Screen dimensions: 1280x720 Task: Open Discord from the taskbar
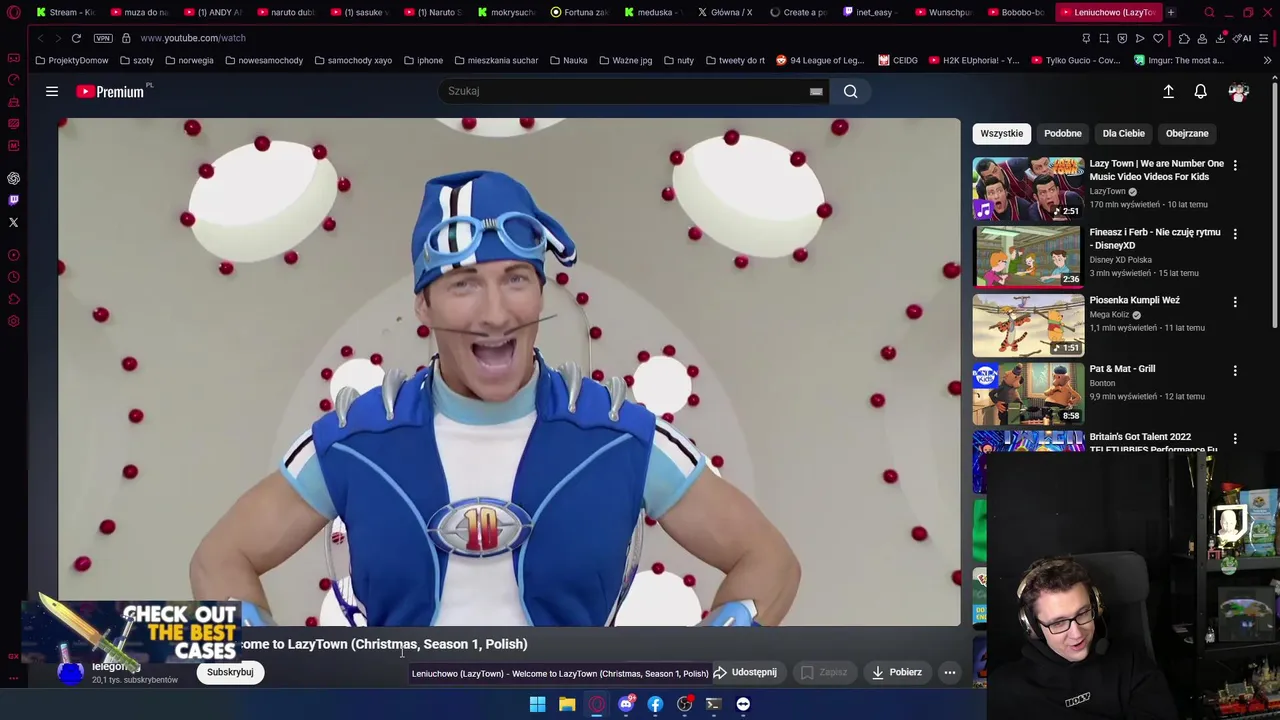tap(626, 704)
